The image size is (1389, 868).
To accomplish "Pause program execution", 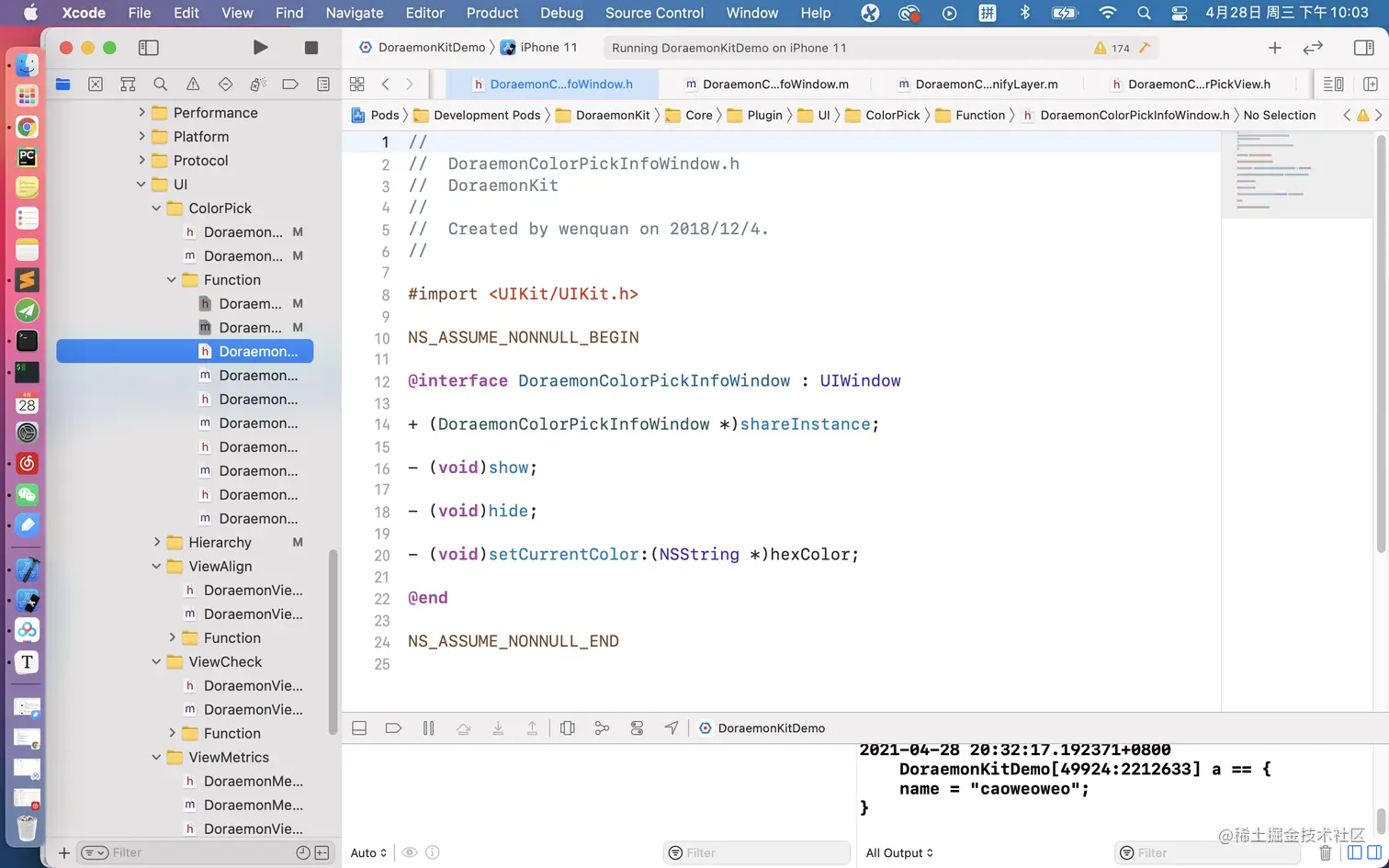I will coord(428,728).
